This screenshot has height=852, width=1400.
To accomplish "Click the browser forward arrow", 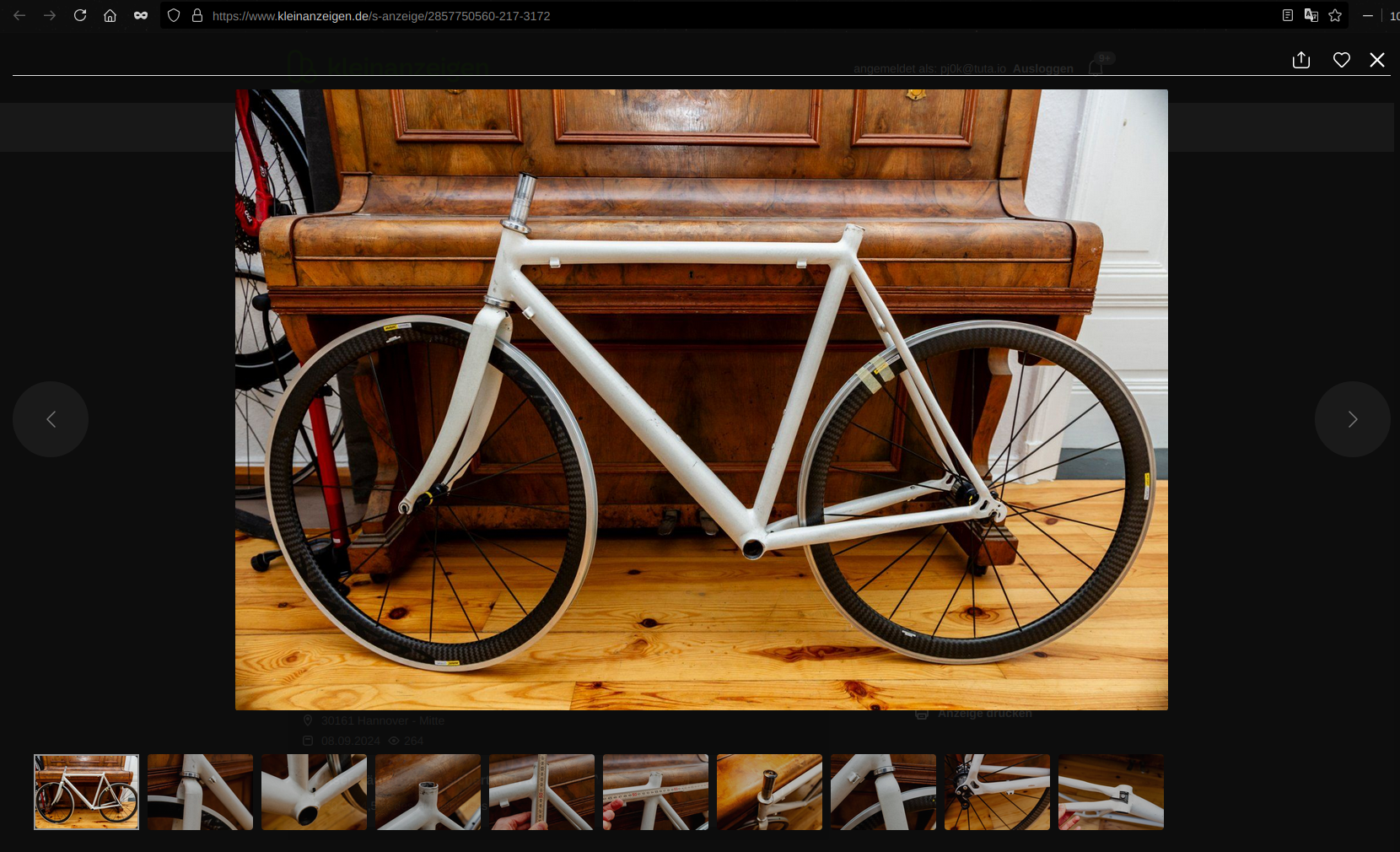I will pyautogui.click(x=50, y=15).
